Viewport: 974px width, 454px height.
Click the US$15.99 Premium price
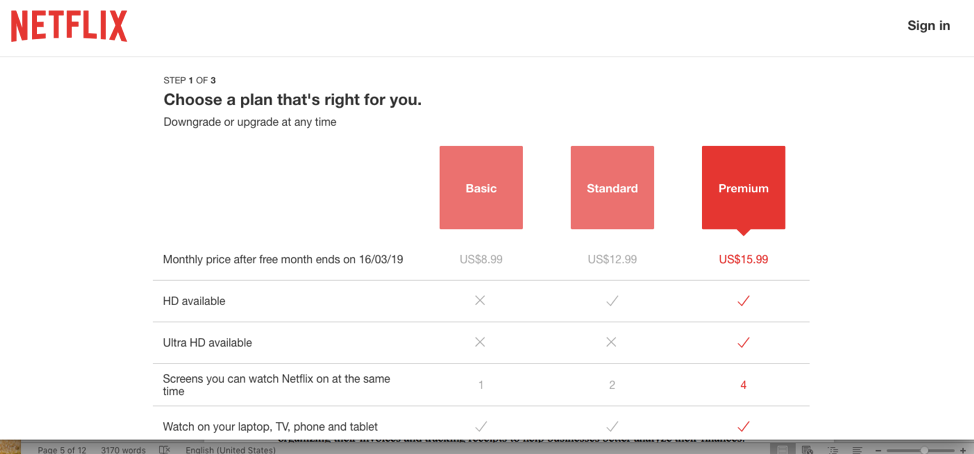[x=743, y=259]
